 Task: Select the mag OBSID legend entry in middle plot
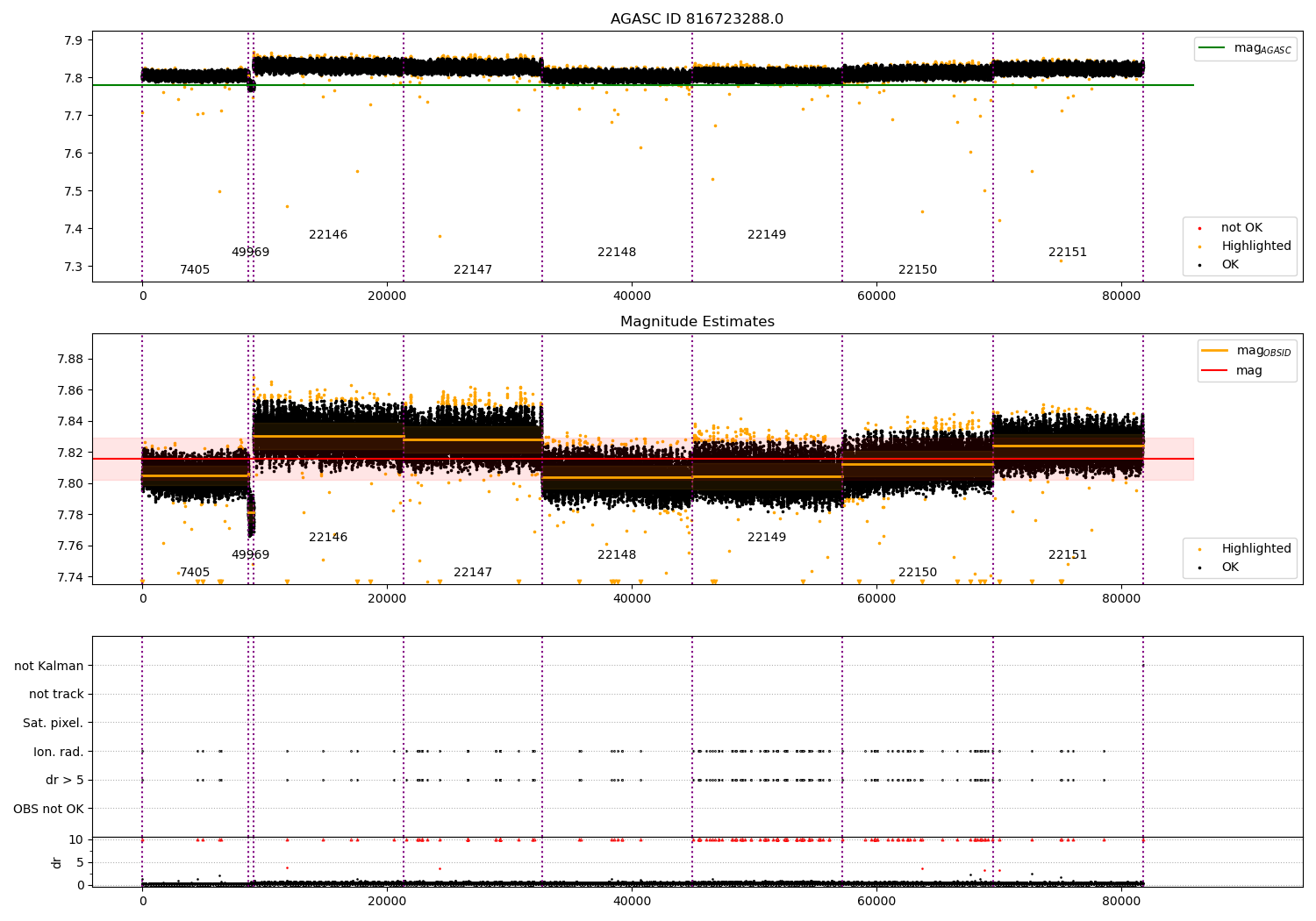coord(1247,351)
